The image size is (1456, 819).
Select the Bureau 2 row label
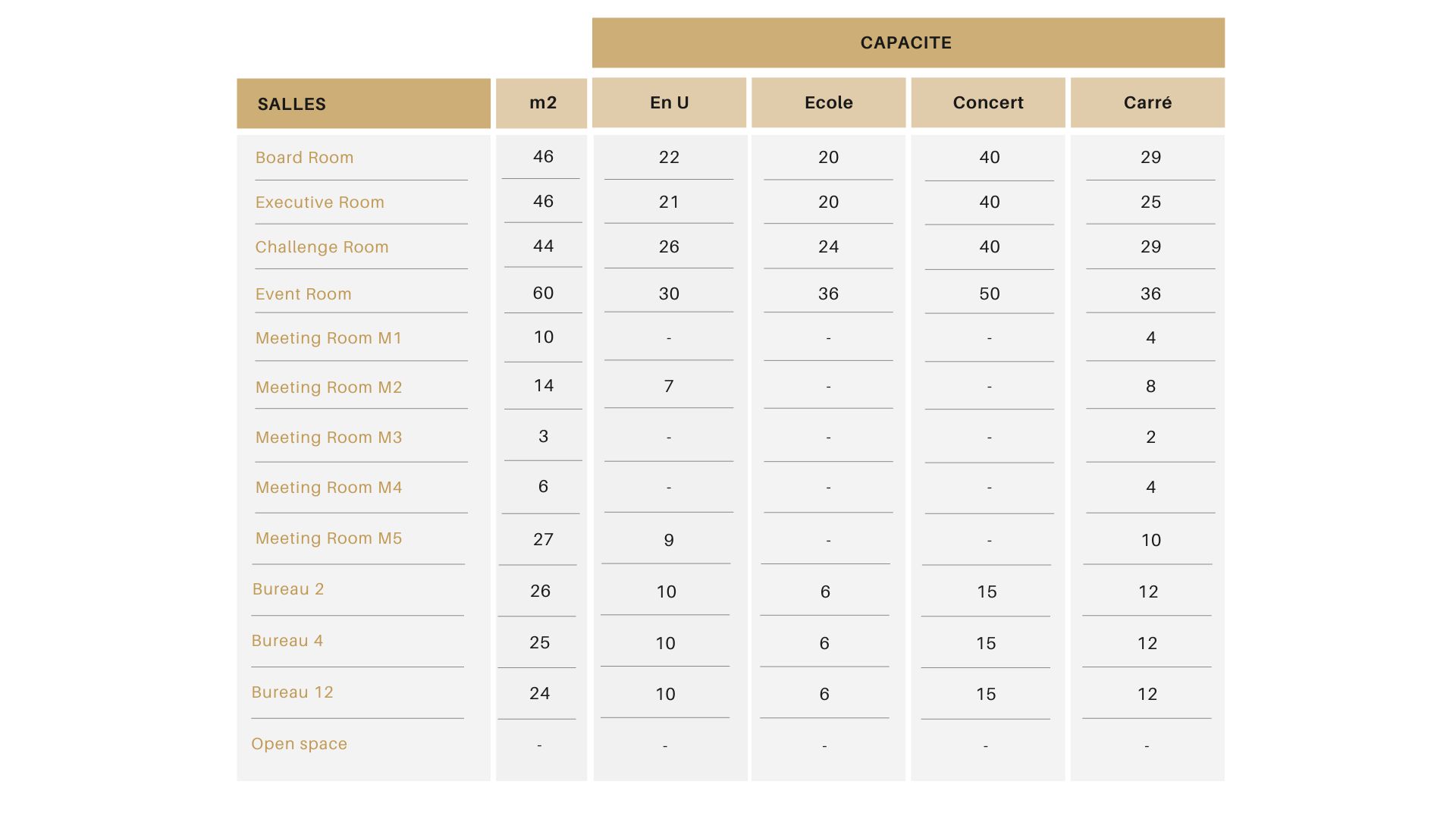coord(288,589)
